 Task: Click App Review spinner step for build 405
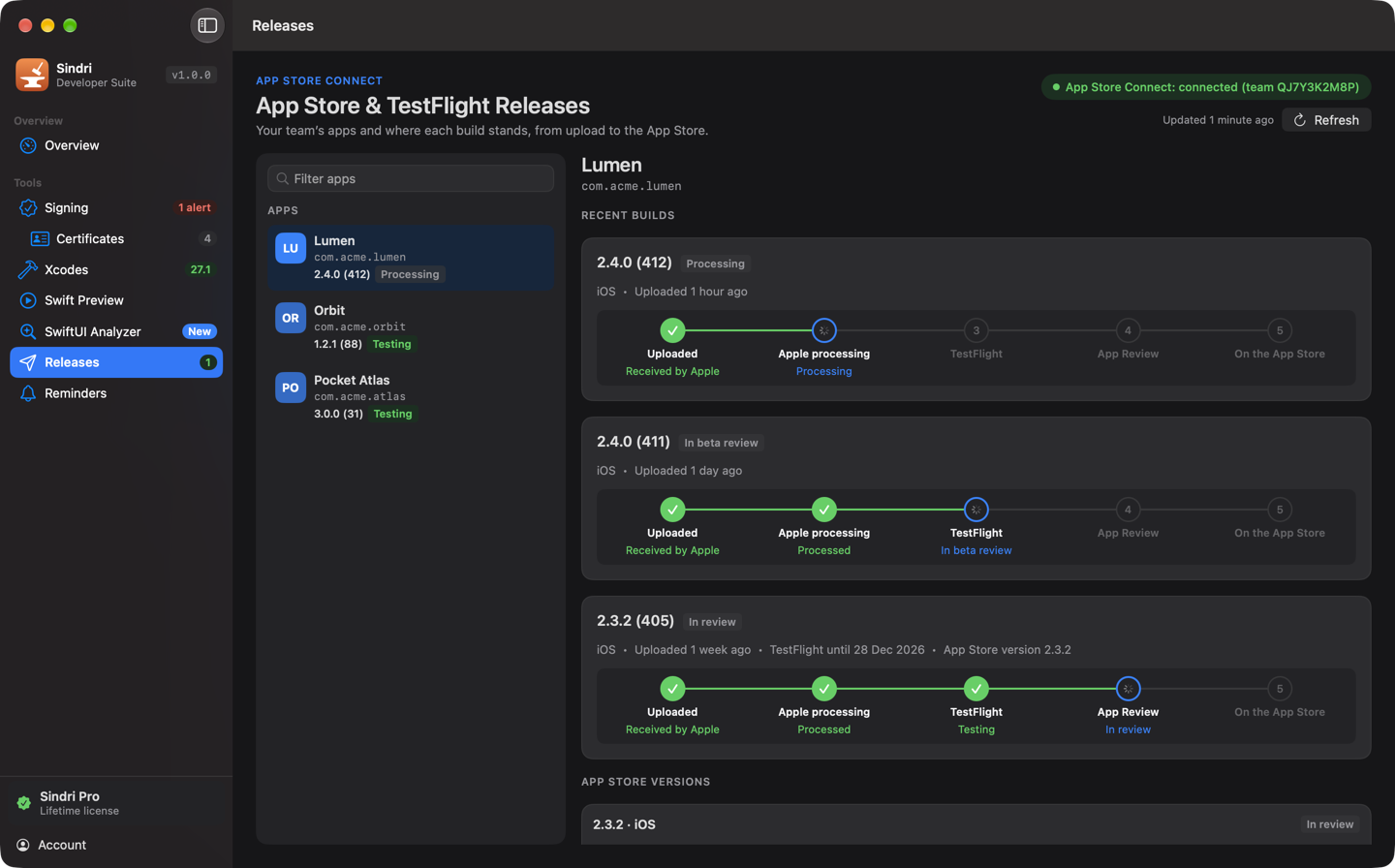1128,689
